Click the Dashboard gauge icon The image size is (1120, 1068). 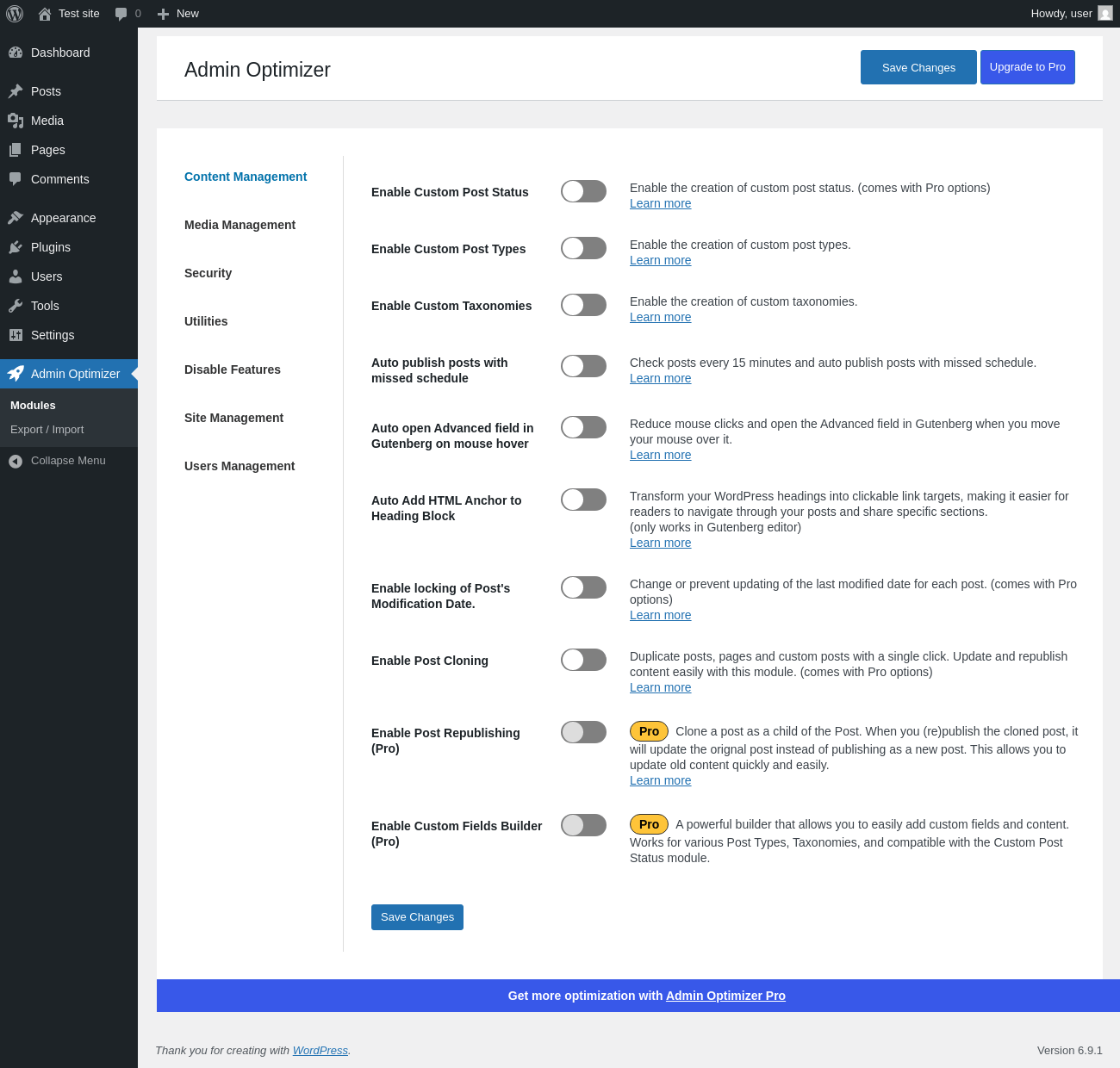tap(16, 53)
